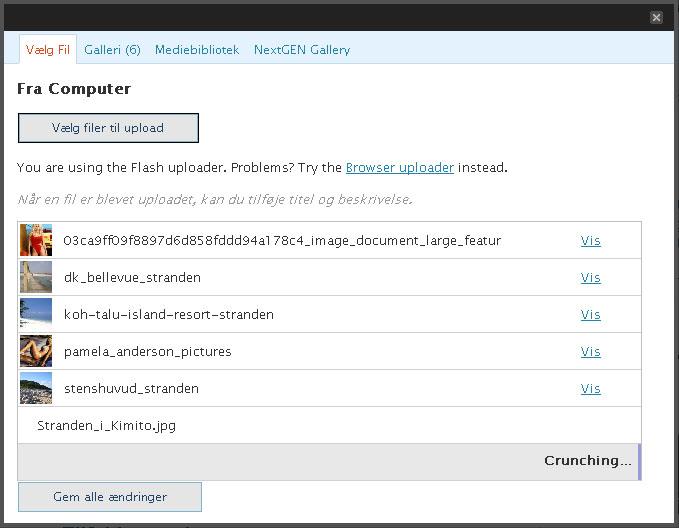This screenshot has height=528, width=679.
Task: Open the Browser uploader link
Action: tap(400, 168)
